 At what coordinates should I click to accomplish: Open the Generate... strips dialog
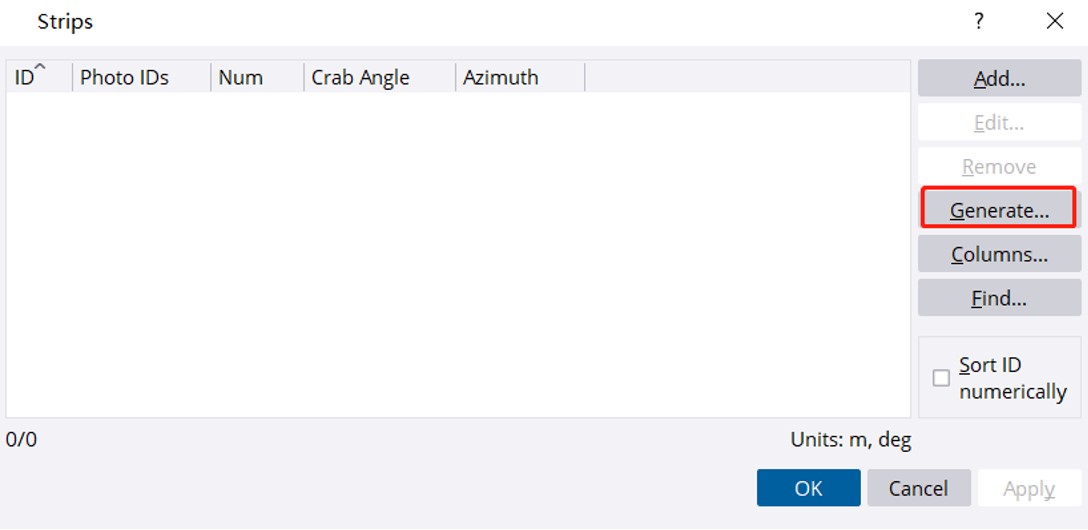click(998, 210)
